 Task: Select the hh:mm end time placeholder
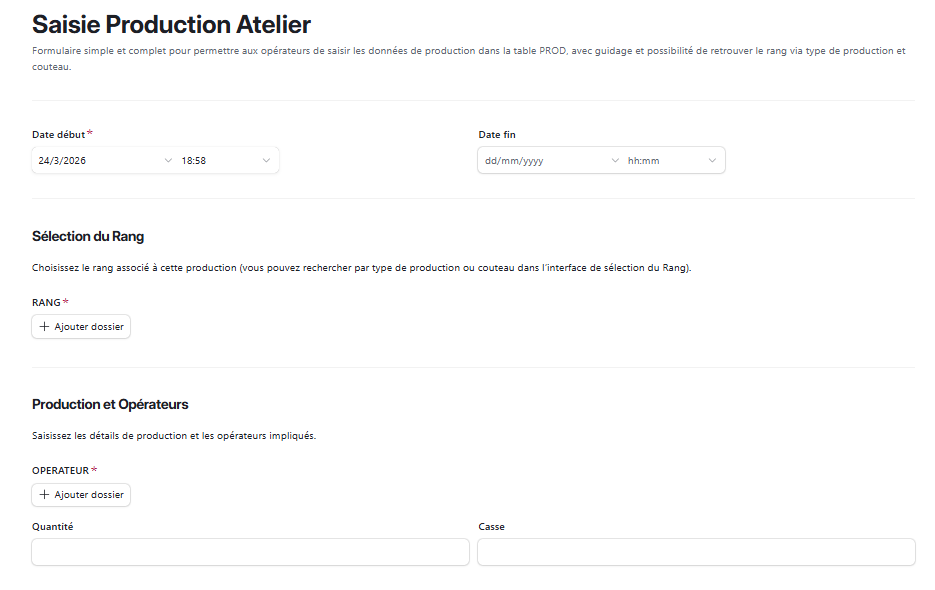[x=643, y=160]
